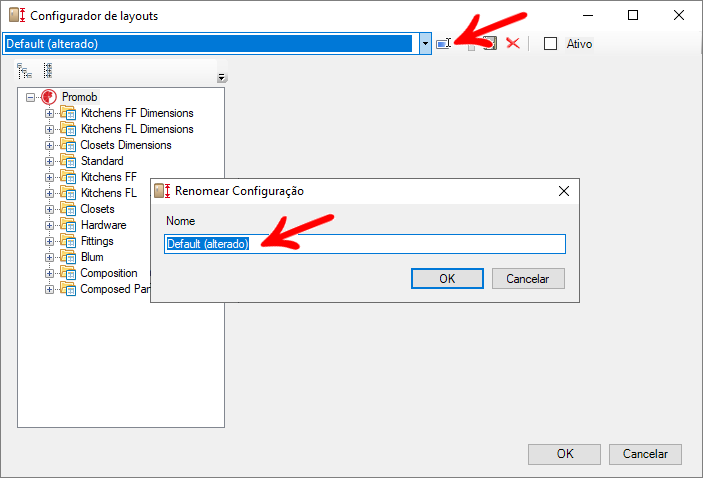Confirm rename with the dialog OK button

coord(447,279)
